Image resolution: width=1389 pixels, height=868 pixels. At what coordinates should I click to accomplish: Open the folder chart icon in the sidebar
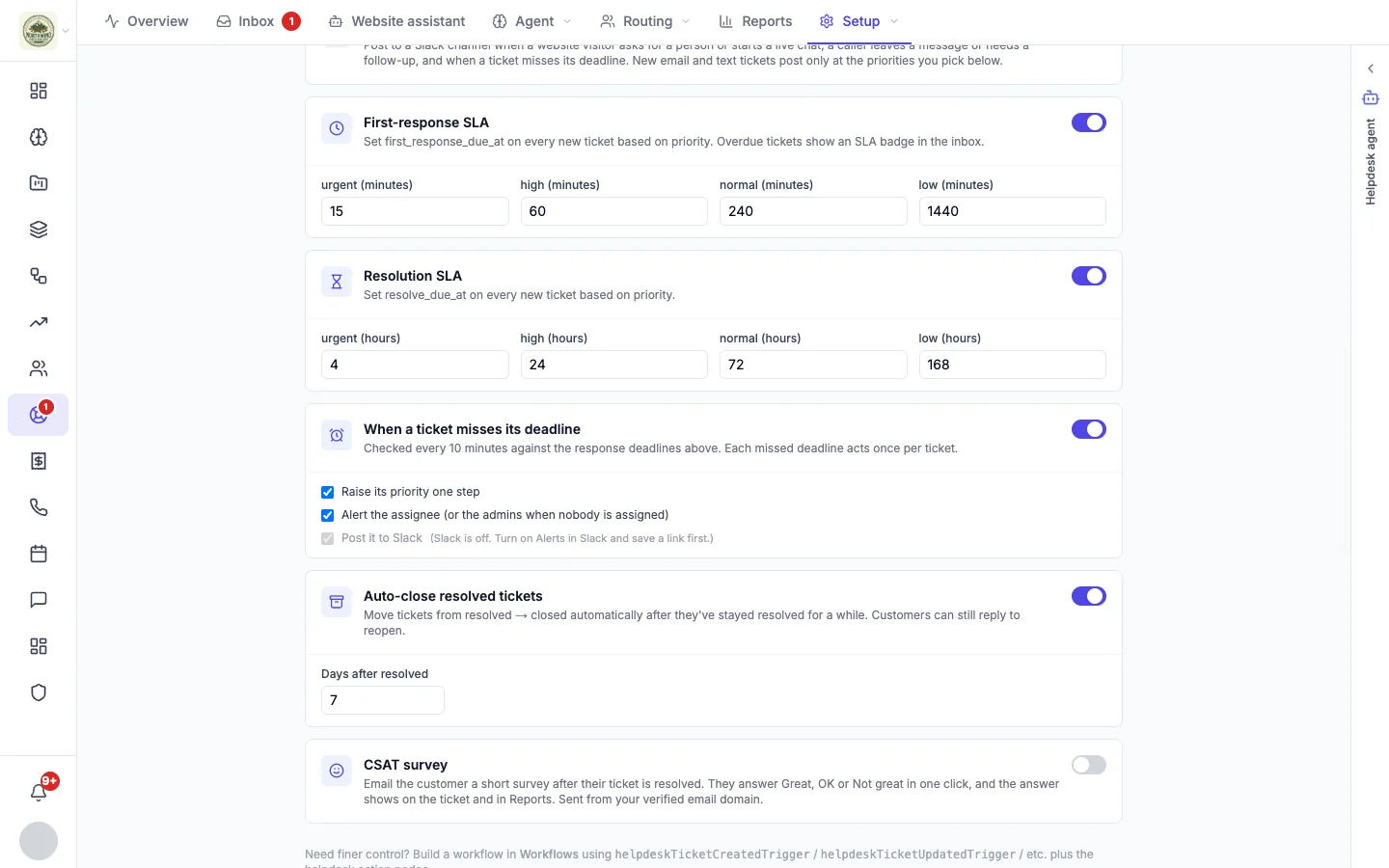(x=39, y=183)
